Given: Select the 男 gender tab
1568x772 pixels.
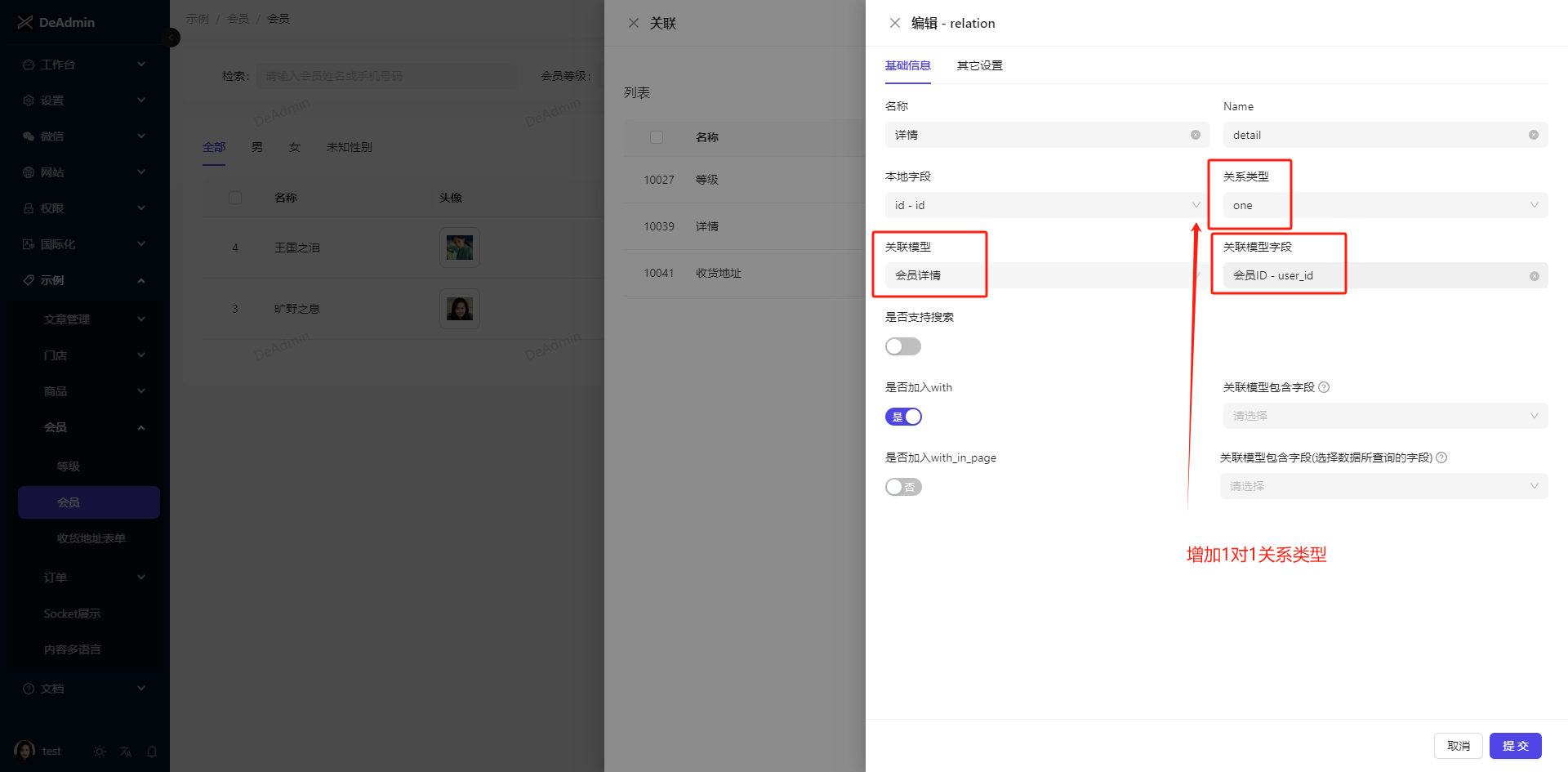Looking at the screenshot, I should pos(257,147).
